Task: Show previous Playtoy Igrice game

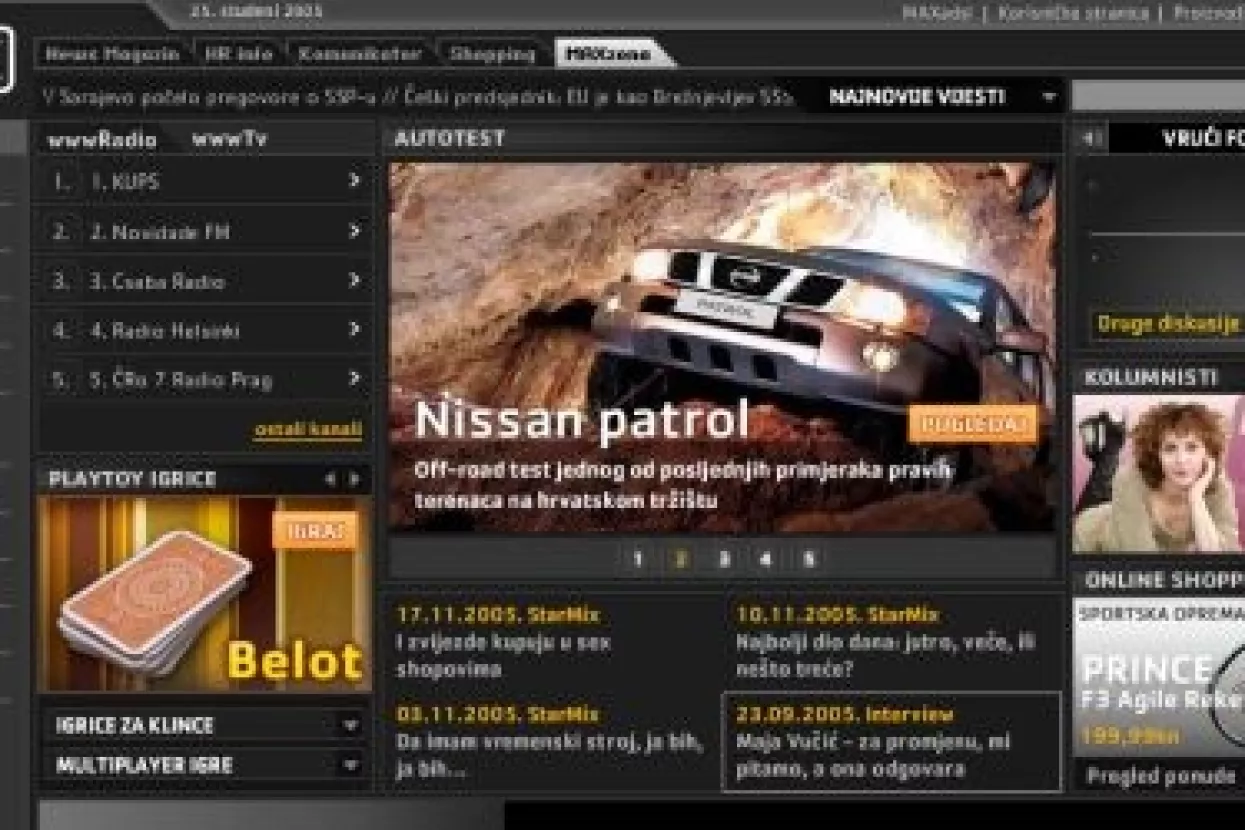Action: click(x=330, y=479)
